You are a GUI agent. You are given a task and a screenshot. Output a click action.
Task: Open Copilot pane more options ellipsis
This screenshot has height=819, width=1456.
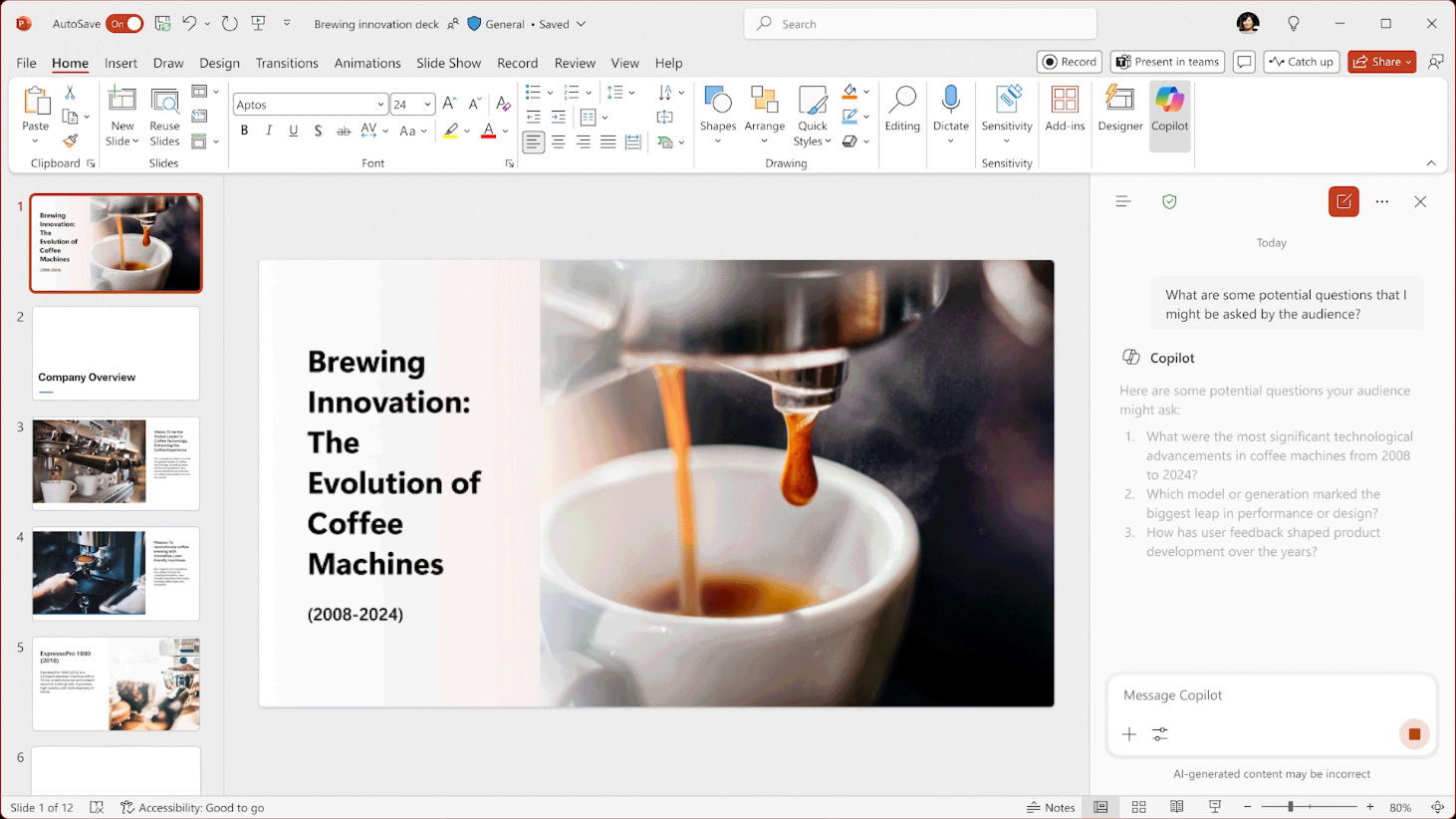tap(1382, 201)
